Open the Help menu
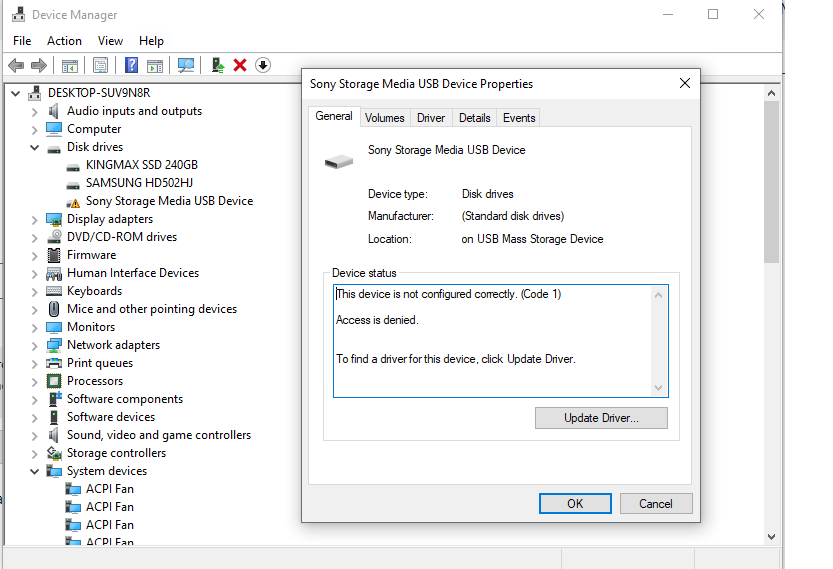The width and height of the screenshot is (833, 569). [x=151, y=41]
